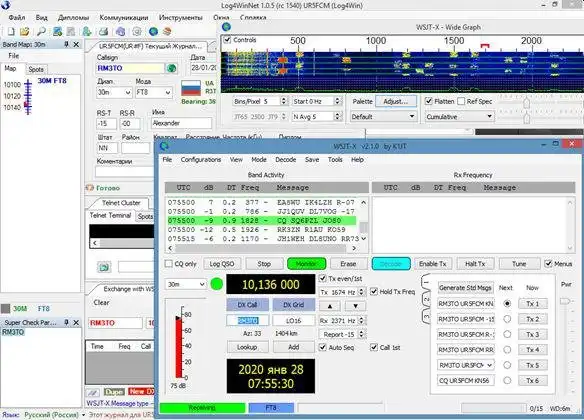The image size is (584, 420).
Task: Click the orange stacked layers toolbar icon
Action: tap(167, 32)
